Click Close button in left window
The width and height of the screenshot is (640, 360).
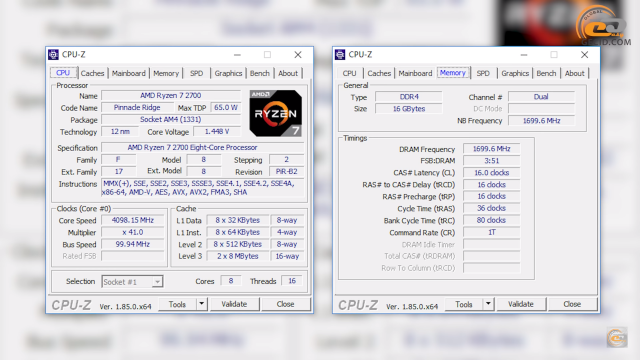point(286,304)
